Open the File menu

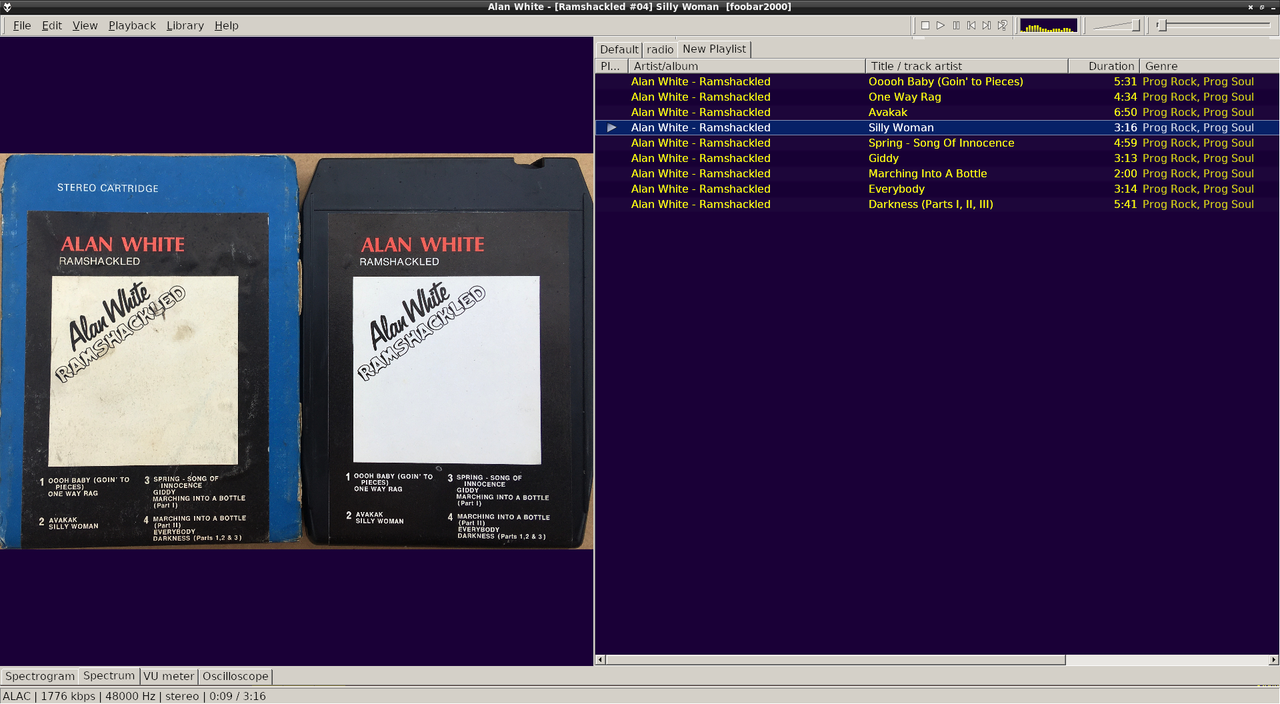point(22,25)
